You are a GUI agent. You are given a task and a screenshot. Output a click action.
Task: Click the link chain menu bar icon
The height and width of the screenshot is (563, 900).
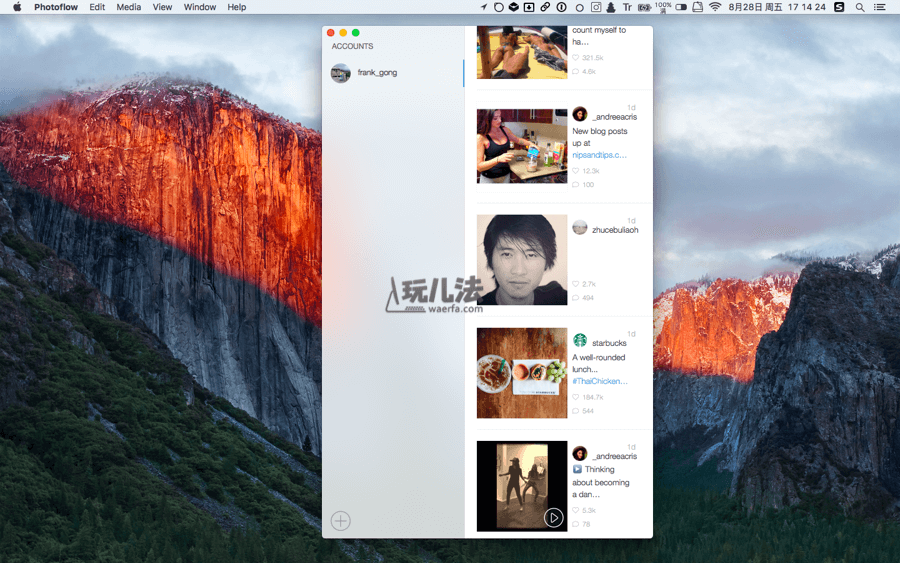coord(545,7)
